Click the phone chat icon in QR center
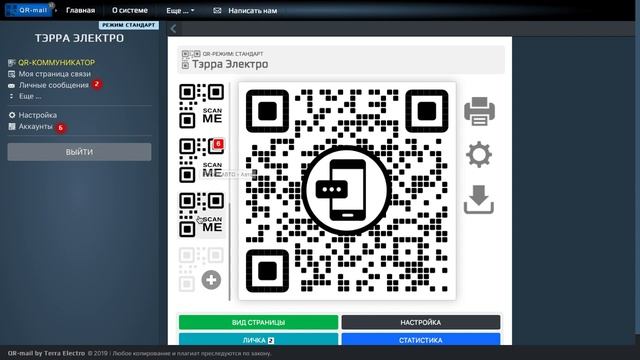Viewport: 640px width, 360px height. pyautogui.click(x=347, y=190)
